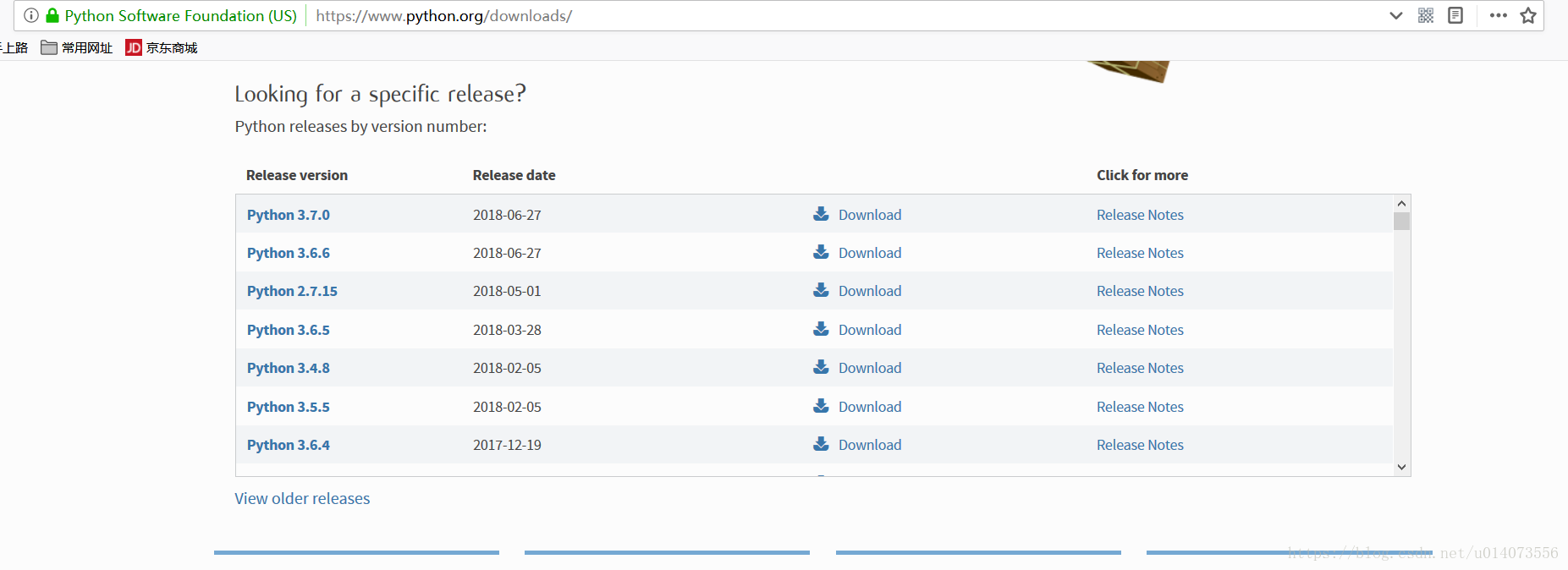The image size is (1568, 570).
Task: Open the Python 2.7.15 release link
Action: pos(292,291)
